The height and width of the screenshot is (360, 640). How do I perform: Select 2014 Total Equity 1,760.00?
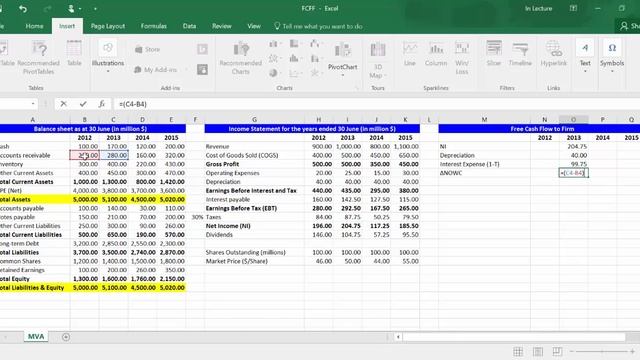143,279
